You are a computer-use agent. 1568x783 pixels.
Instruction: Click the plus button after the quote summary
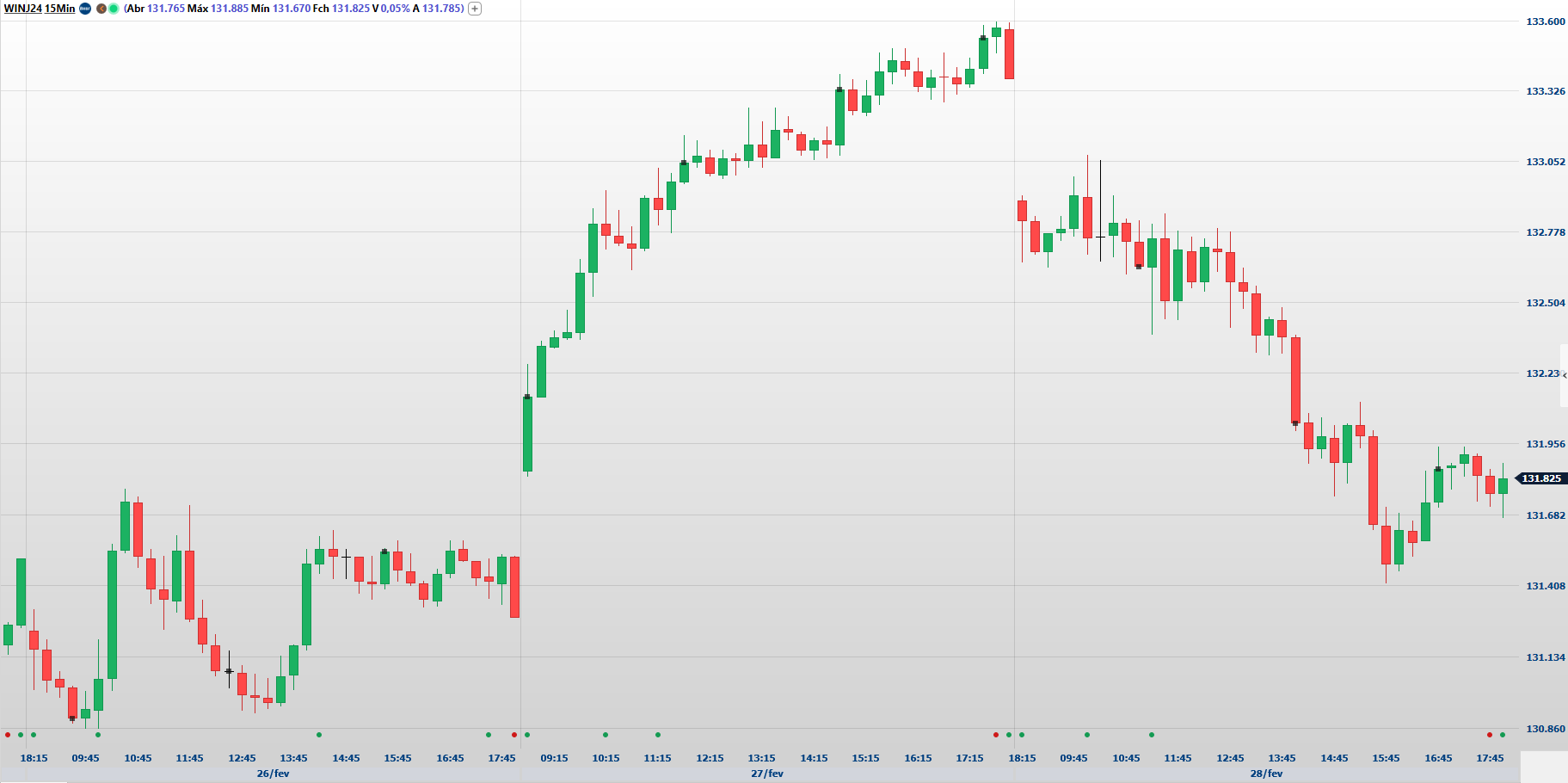(474, 9)
